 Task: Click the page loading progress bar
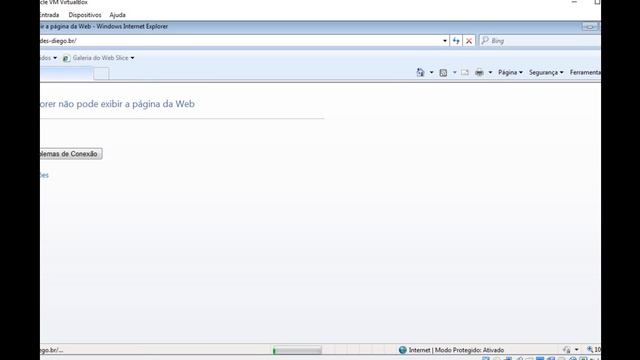[x=297, y=350]
